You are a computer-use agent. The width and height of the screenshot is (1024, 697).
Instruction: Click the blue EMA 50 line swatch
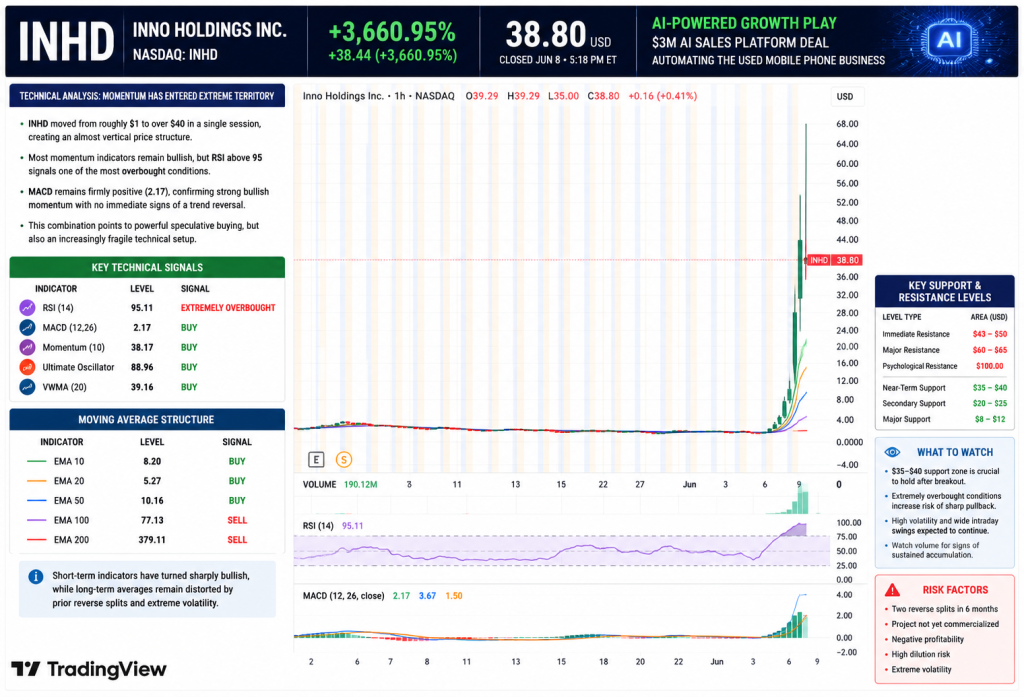pyautogui.click(x=37, y=500)
